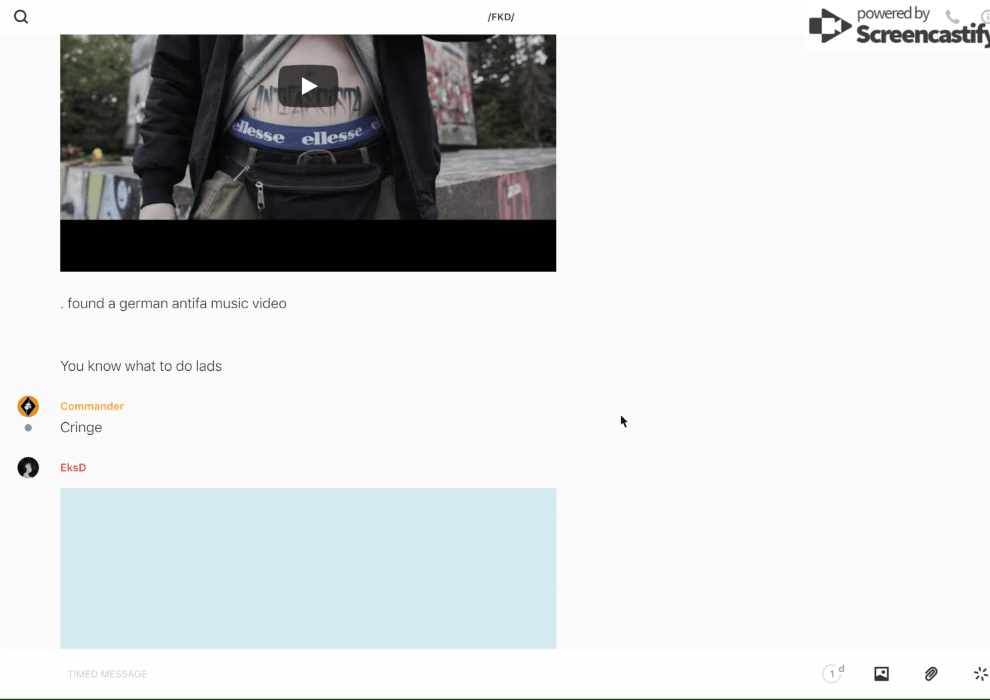Click the image upload icon

[x=881, y=674]
